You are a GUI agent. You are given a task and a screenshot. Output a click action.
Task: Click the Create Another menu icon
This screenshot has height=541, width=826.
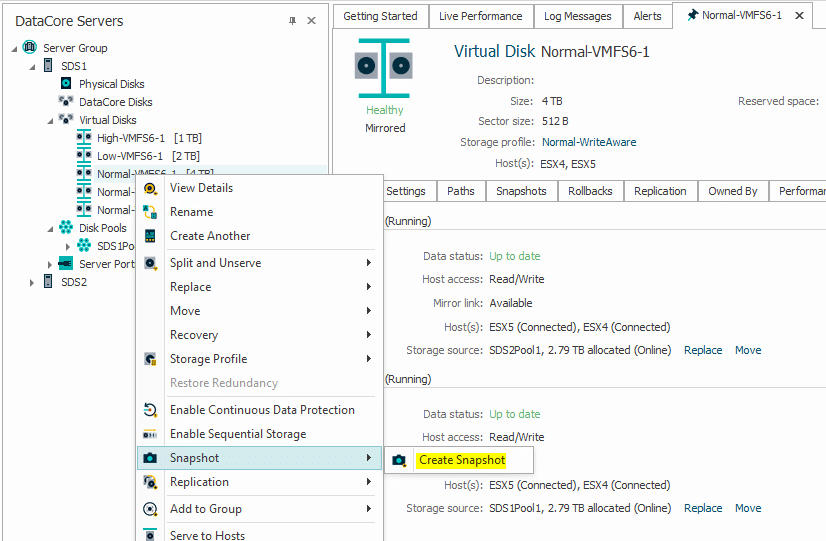pyautogui.click(x=150, y=235)
